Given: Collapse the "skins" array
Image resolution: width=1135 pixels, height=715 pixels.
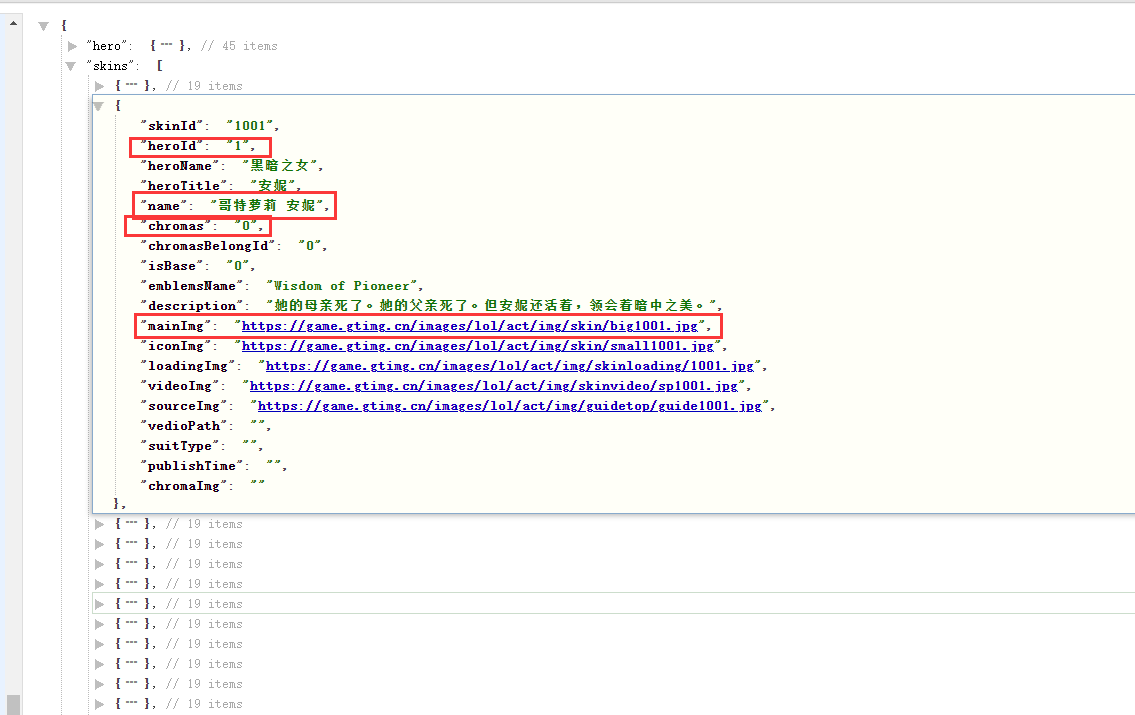Looking at the screenshot, I should (x=71, y=66).
